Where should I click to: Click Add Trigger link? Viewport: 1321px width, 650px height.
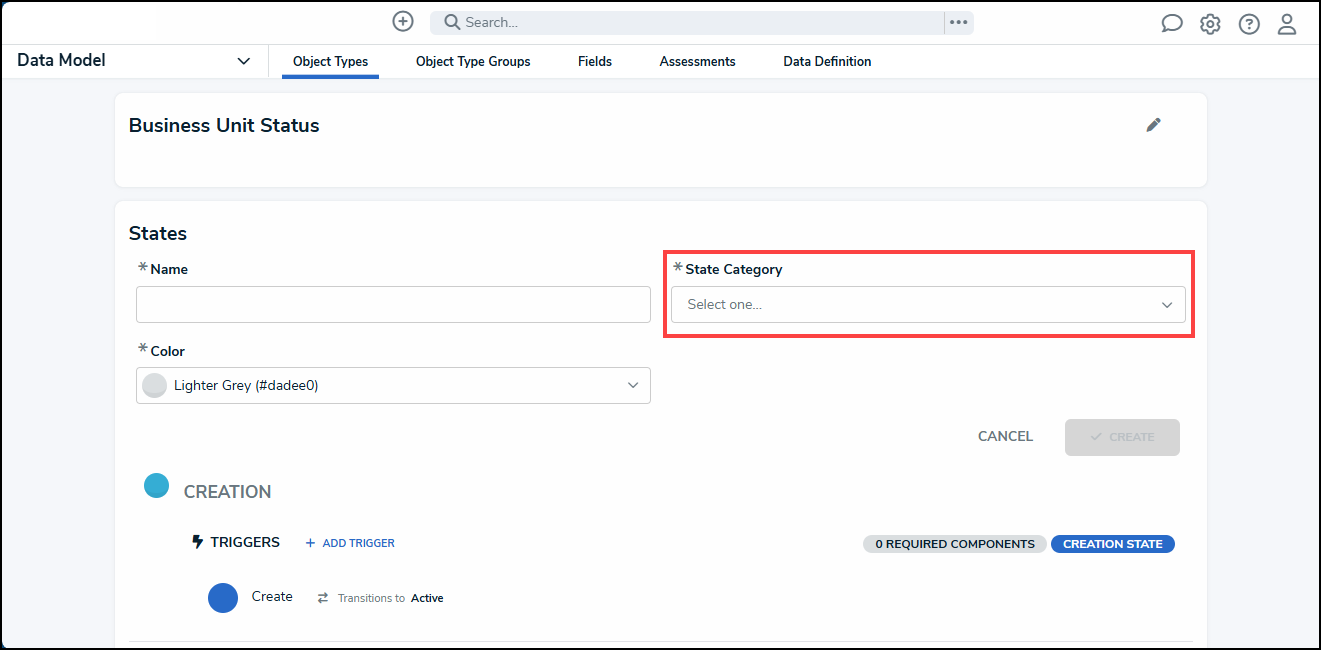(350, 543)
